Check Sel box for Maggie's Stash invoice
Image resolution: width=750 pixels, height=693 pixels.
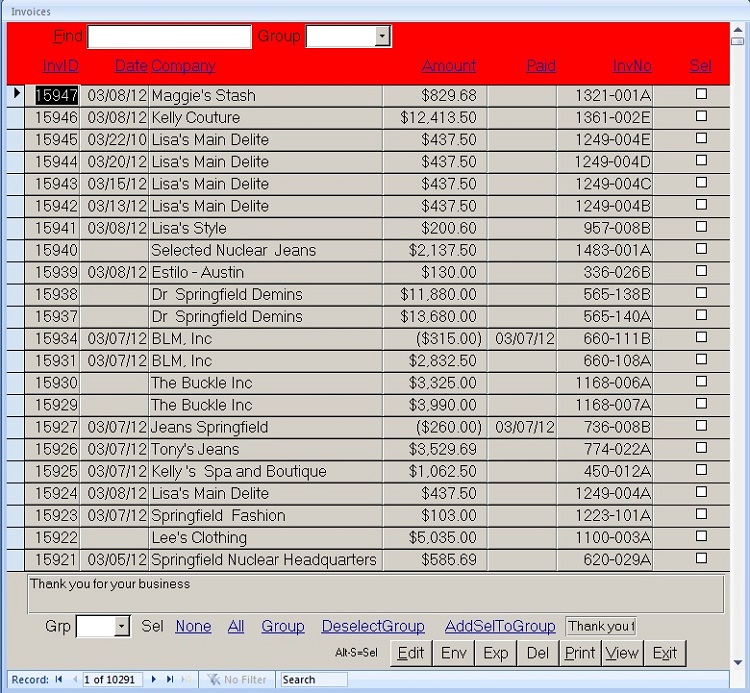pyautogui.click(x=701, y=94)
